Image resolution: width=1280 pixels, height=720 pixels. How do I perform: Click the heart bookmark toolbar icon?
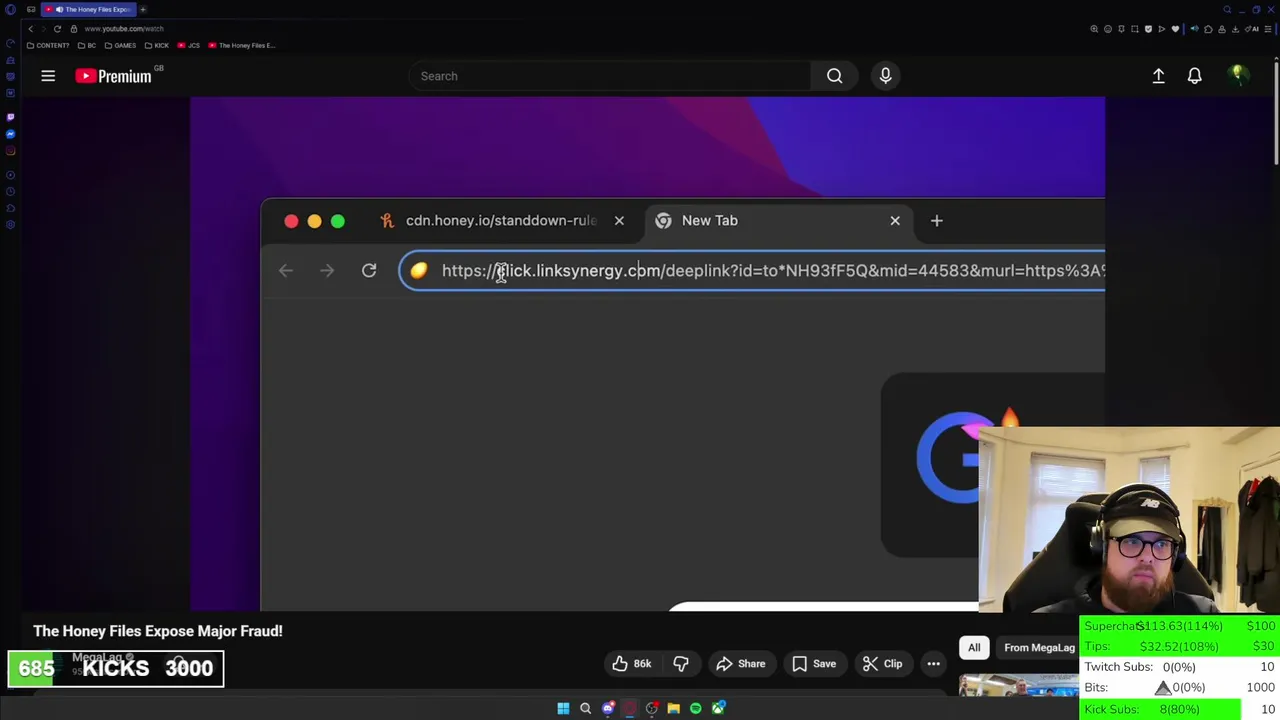click(1175, 29)
